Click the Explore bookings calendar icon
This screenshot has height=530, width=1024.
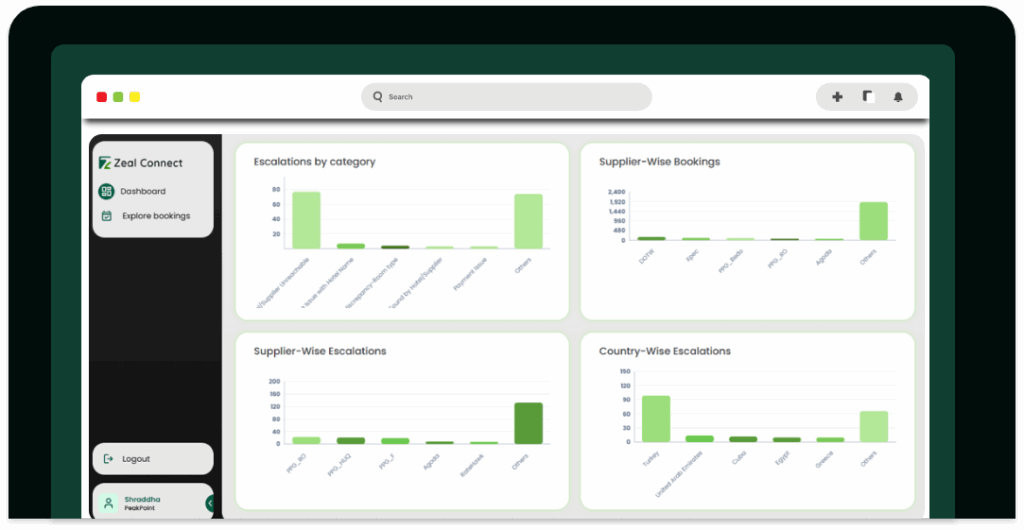point(106,216)
